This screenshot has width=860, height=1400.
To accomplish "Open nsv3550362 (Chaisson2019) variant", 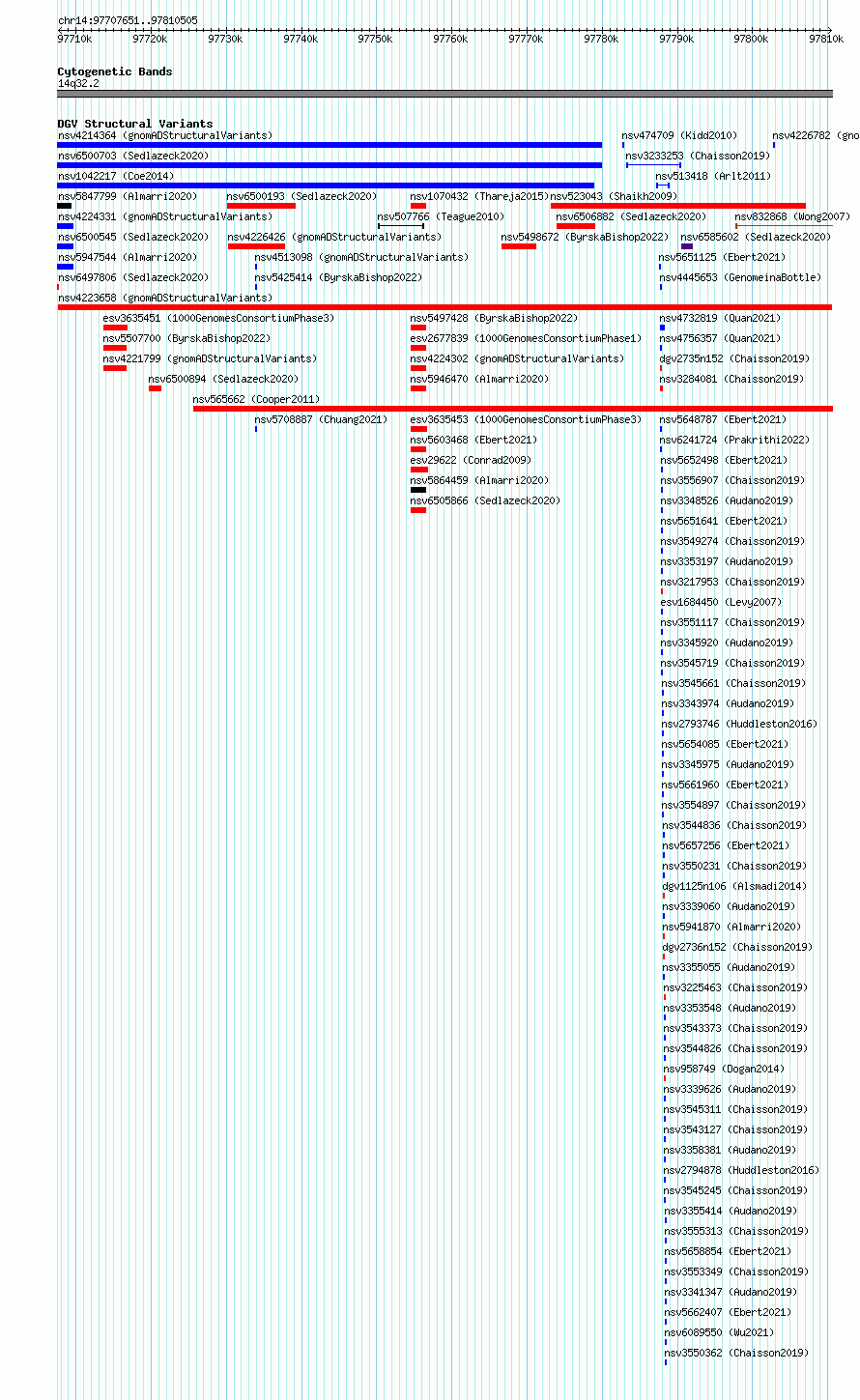I will click(x=736, y=1354).
